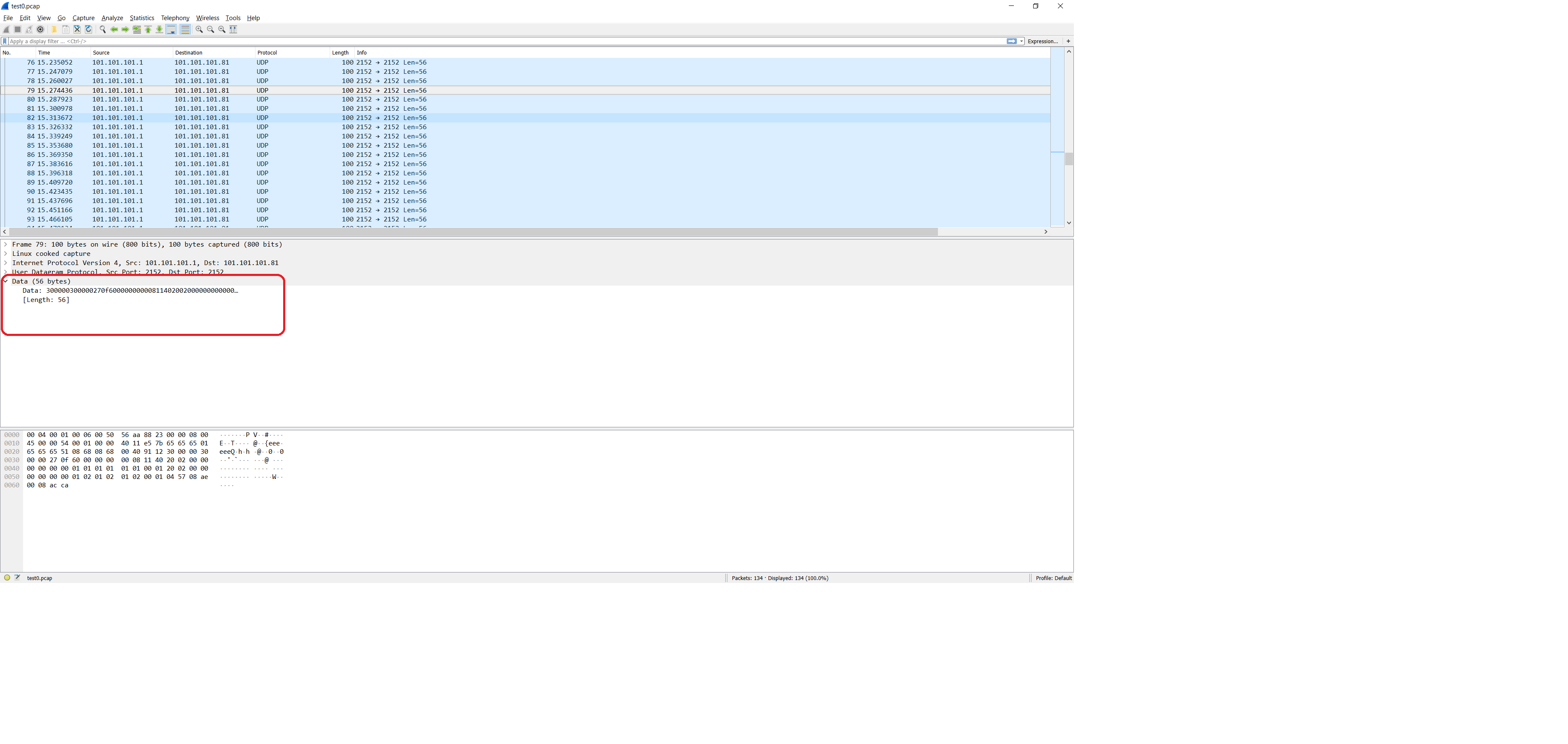This screenshot has height=744, width=1568.
Task: Open the filter apply dropdown arrow
Action: 1021,42
